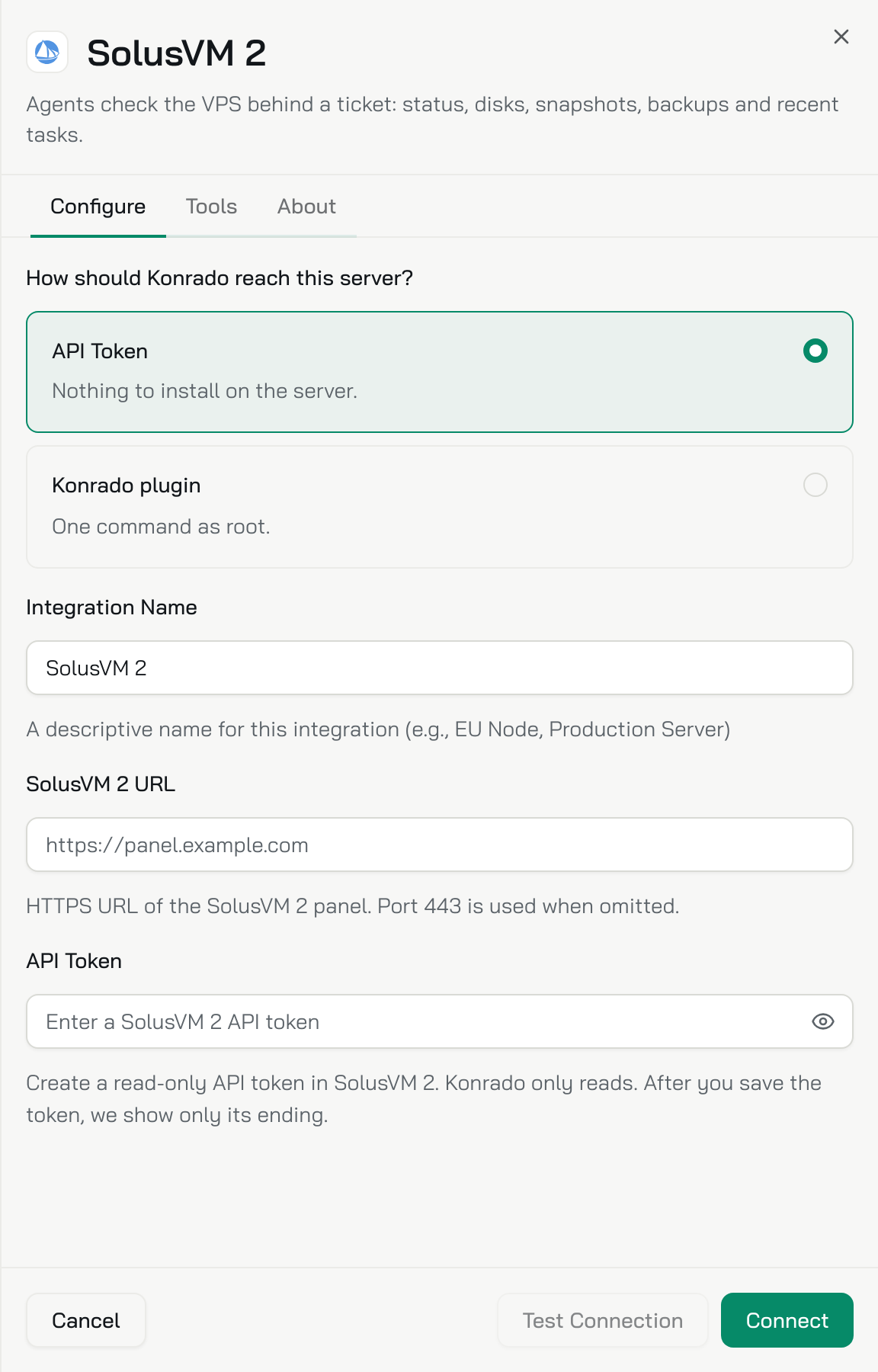Image resolution: width=878 pixels, height=1372 pixels.
Task: Reveal the API token with the eye icon
Action: coord(822,1021)
